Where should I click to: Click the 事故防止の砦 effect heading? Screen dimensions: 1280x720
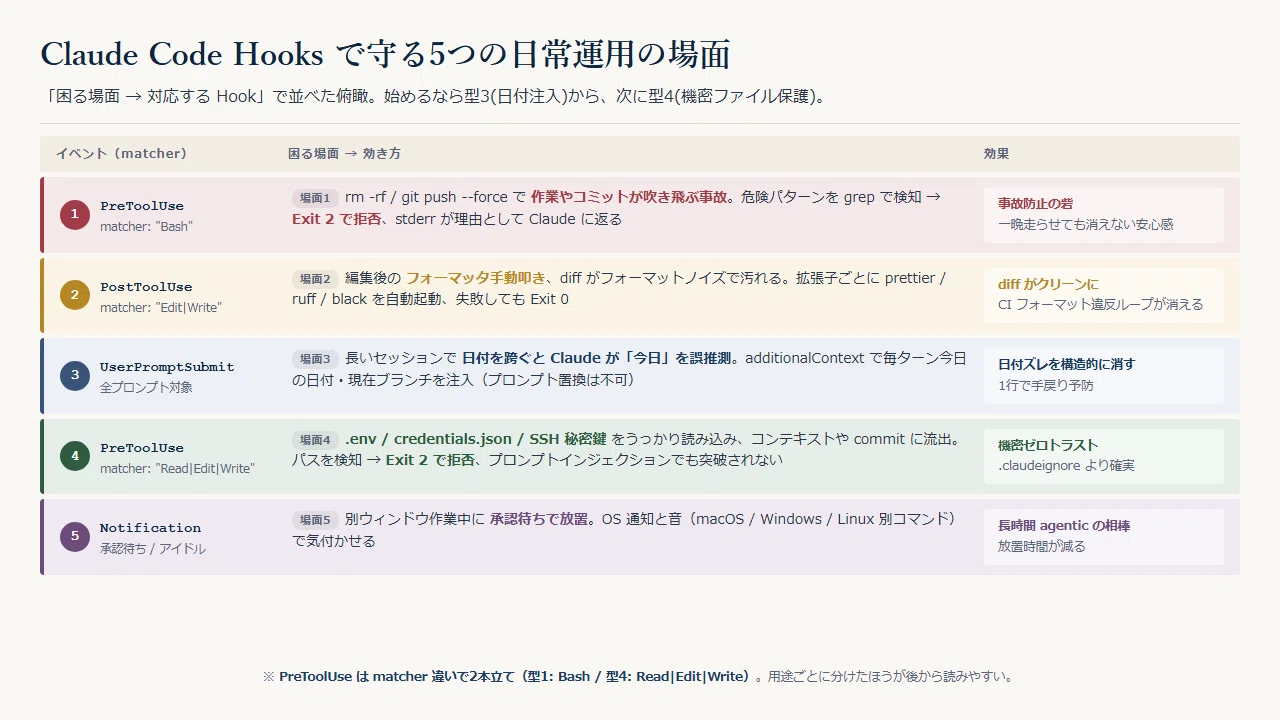point(1035,204)
